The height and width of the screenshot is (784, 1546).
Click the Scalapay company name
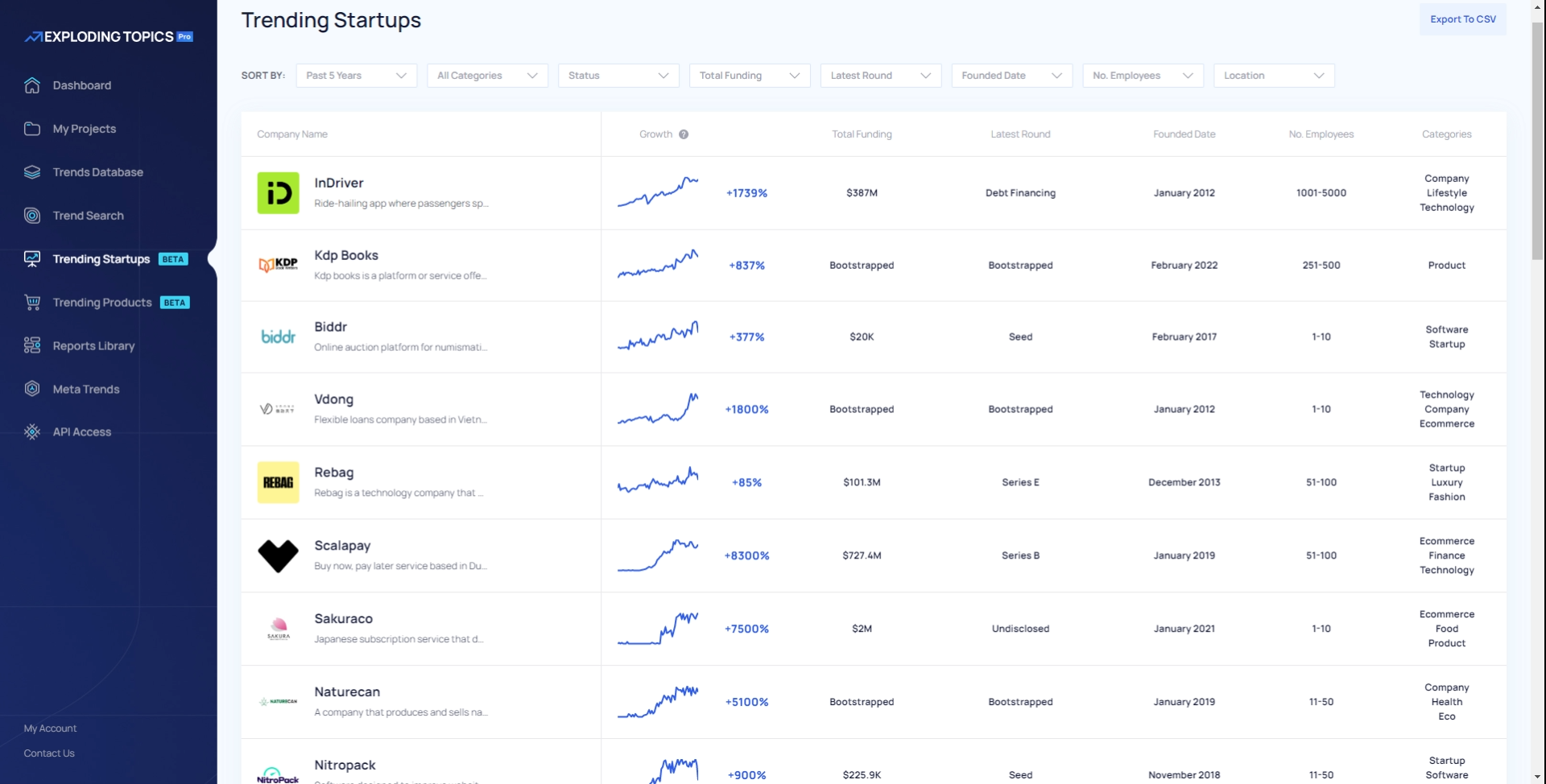[x=342, y=546]
